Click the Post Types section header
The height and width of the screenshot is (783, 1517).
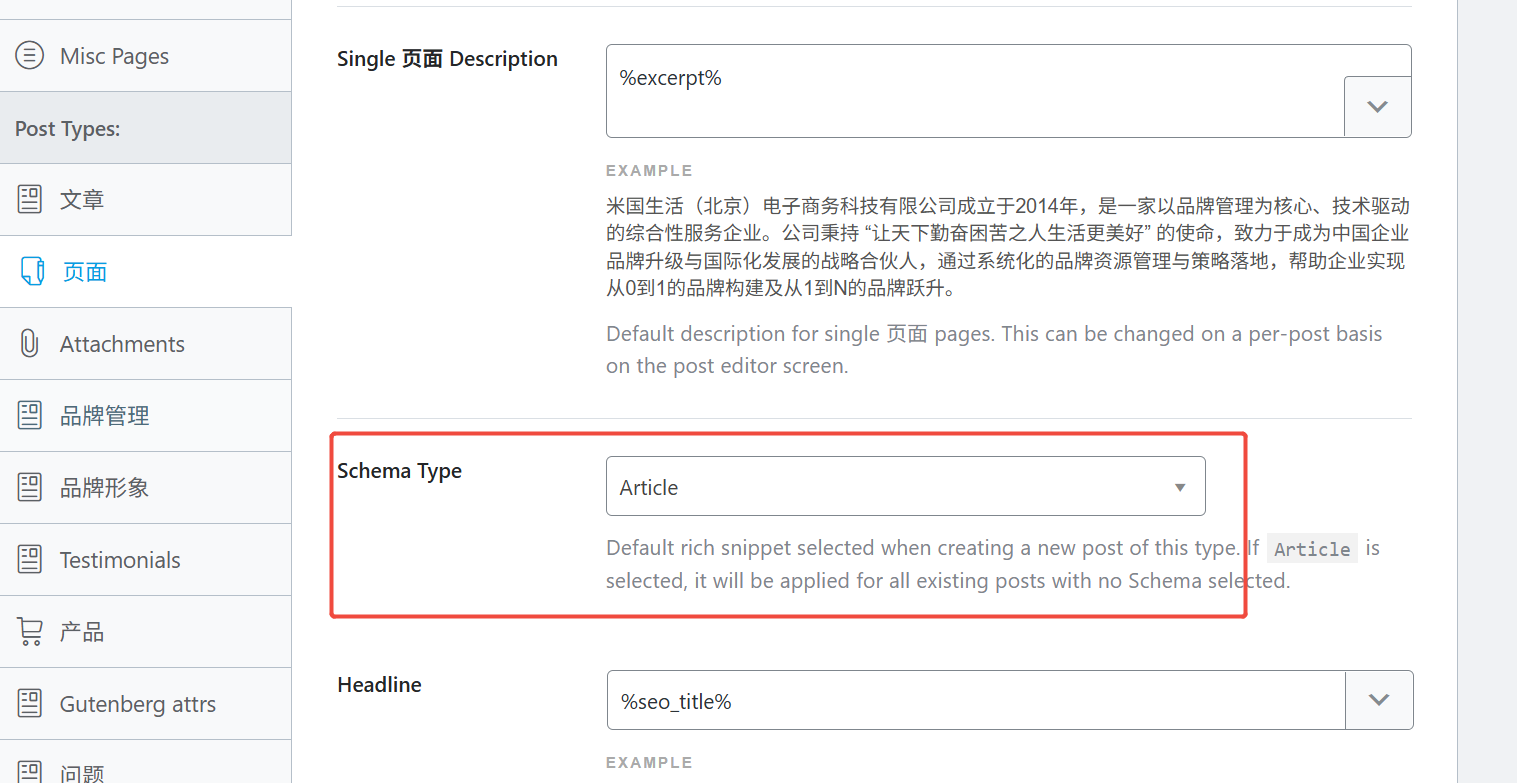(x=68, y=129)
